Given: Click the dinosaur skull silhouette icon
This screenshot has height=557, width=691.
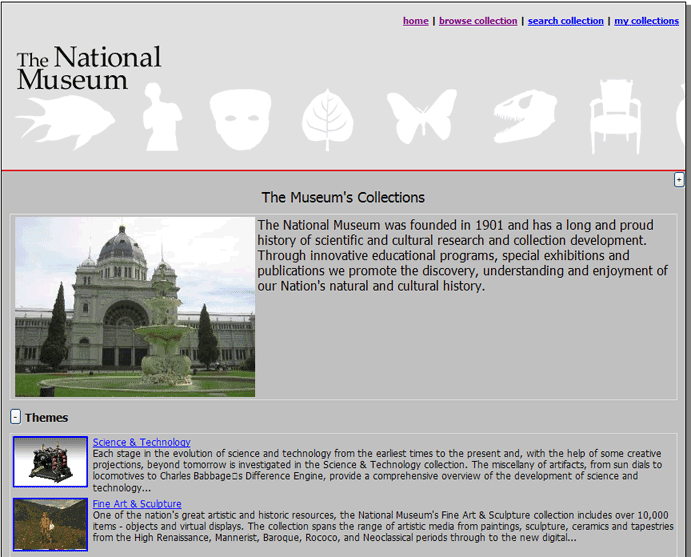Looking at the screenshot, I should 525,117.
